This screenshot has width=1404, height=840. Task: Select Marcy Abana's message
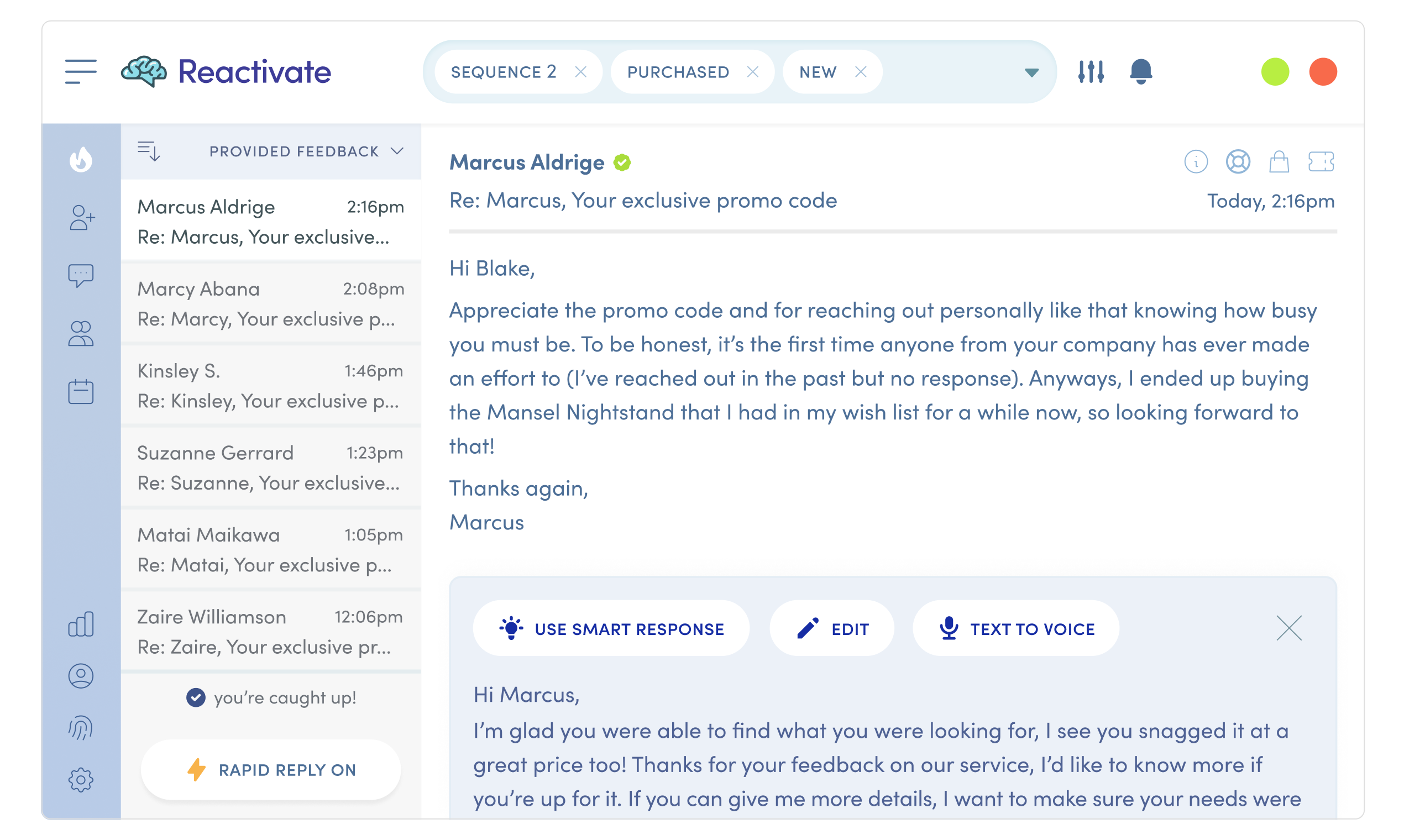pos(271,303)
